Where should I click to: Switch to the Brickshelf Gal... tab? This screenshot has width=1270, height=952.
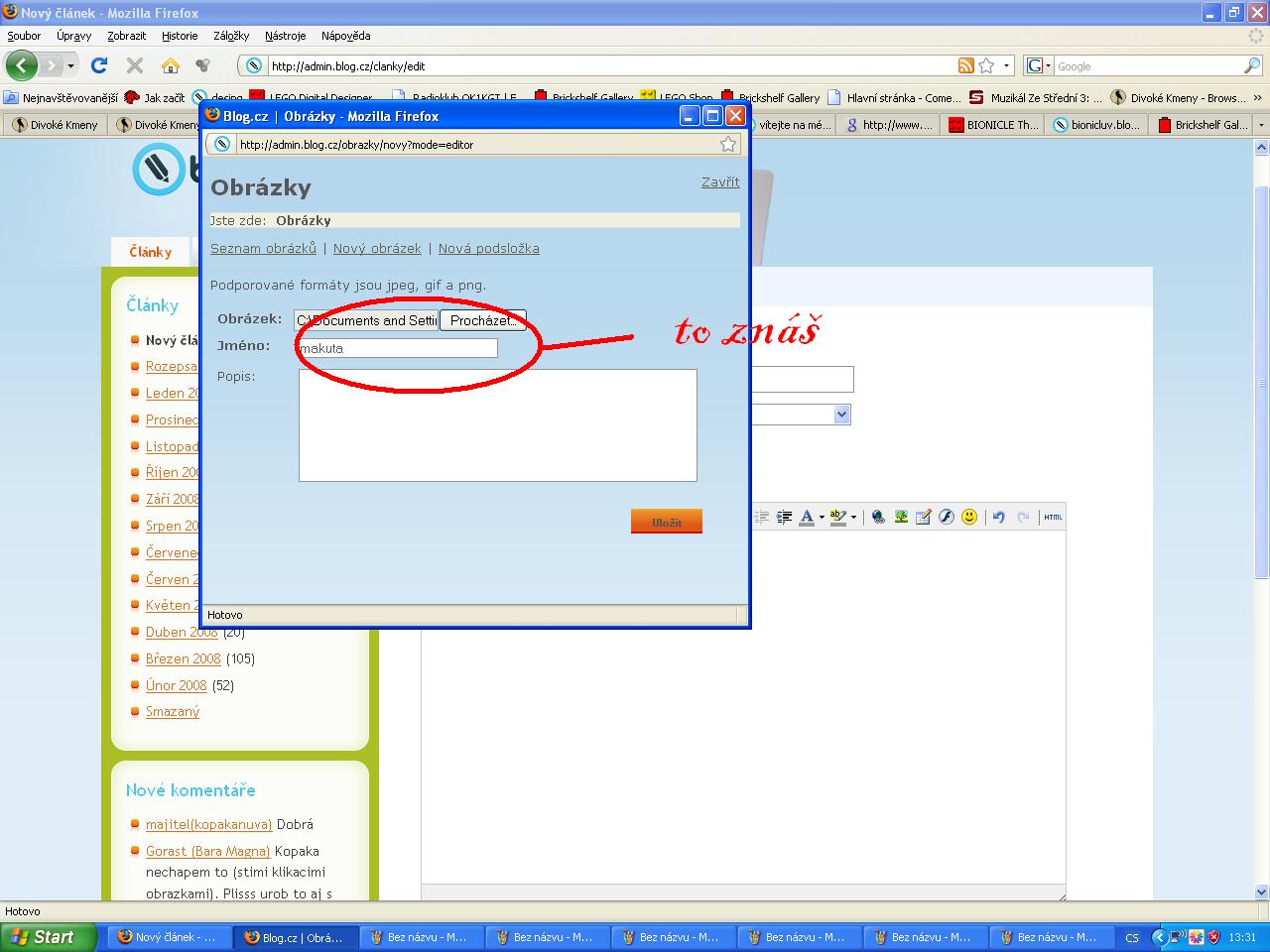pyautogui.click(x=1202, y=125)
